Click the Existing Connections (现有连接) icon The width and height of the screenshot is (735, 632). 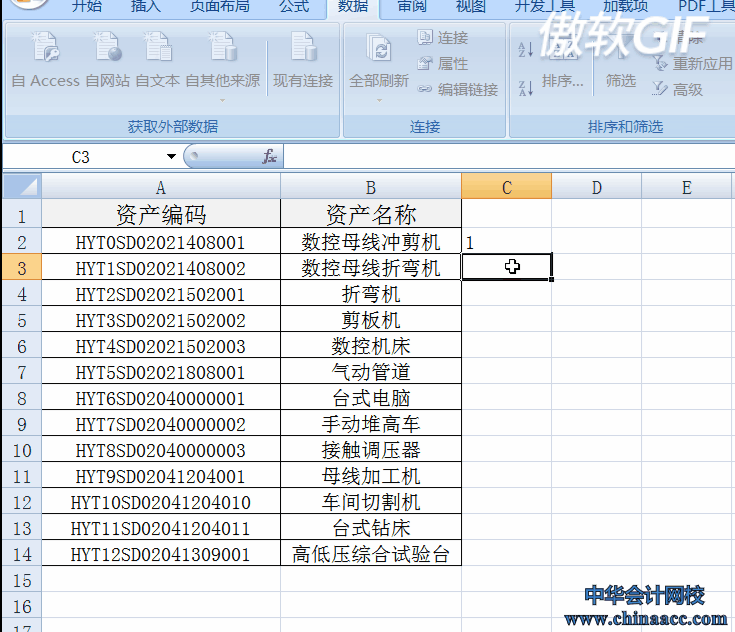303,46
